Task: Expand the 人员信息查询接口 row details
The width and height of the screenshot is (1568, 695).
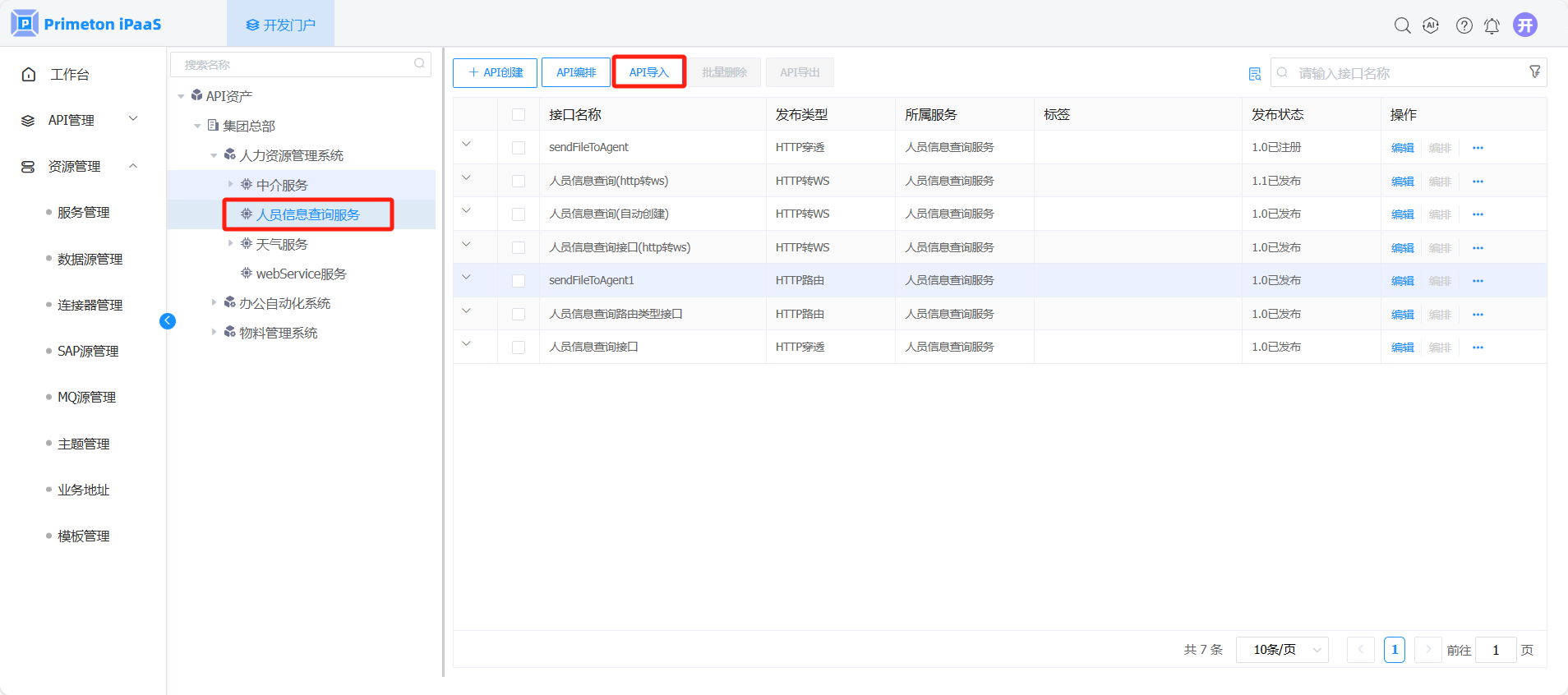Action: (466, 344)
